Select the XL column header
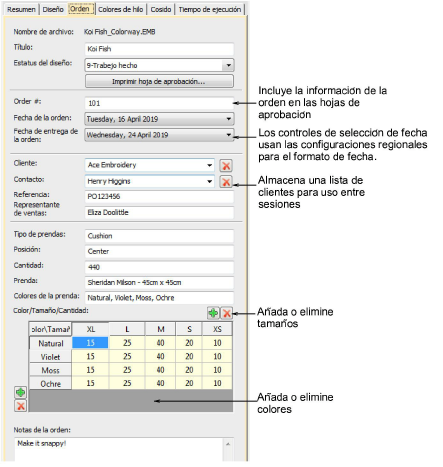 pos(90,329)
